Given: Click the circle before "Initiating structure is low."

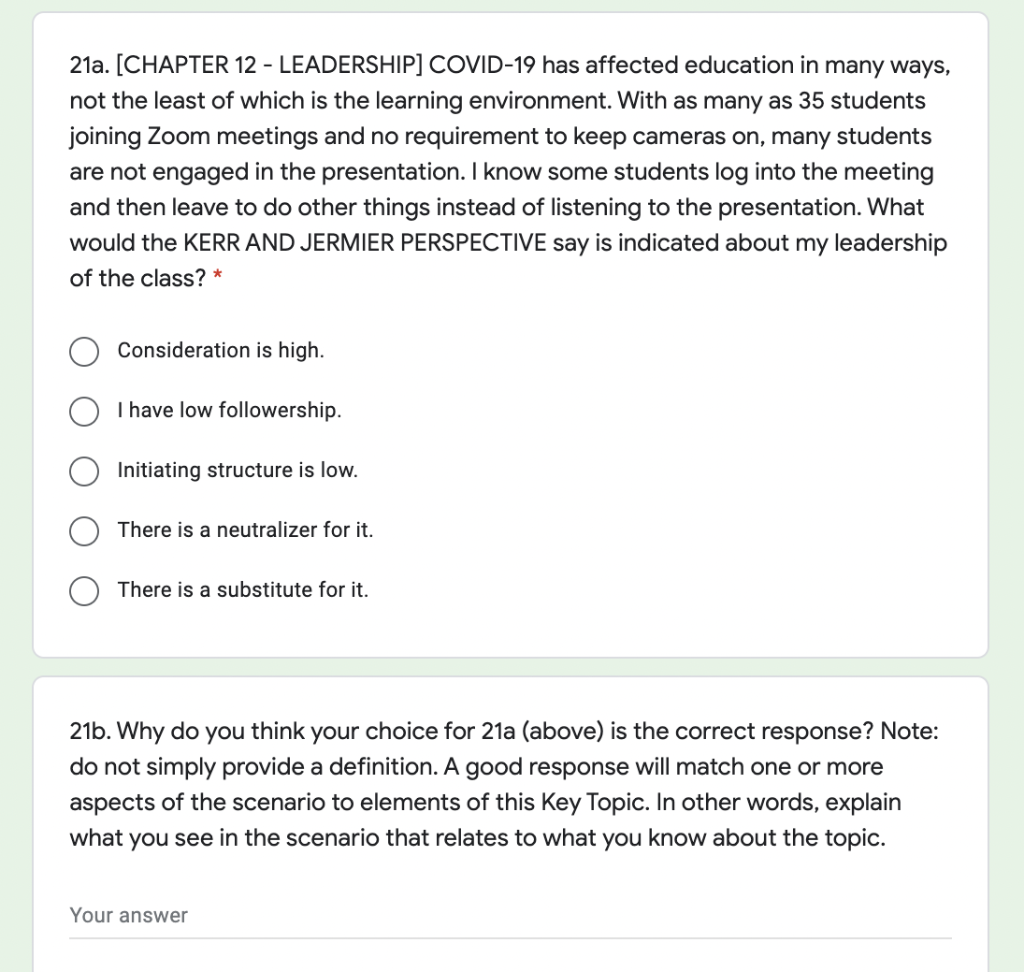Looking at the screenshot, I should (84, 471).
